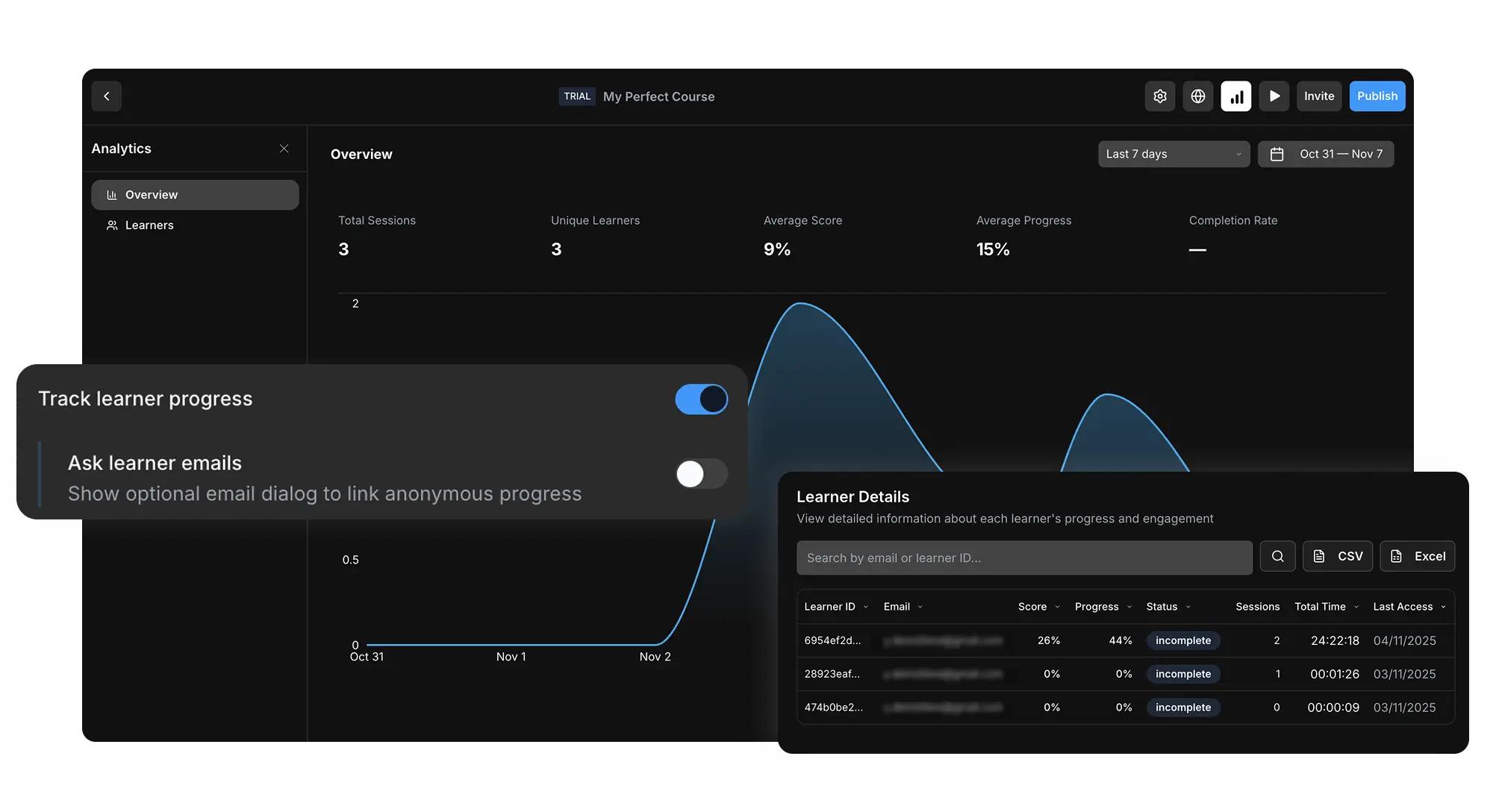Open the calendar date picker icon
The height and width of the screenshot is (812, 1496).
pos(1277,154)
